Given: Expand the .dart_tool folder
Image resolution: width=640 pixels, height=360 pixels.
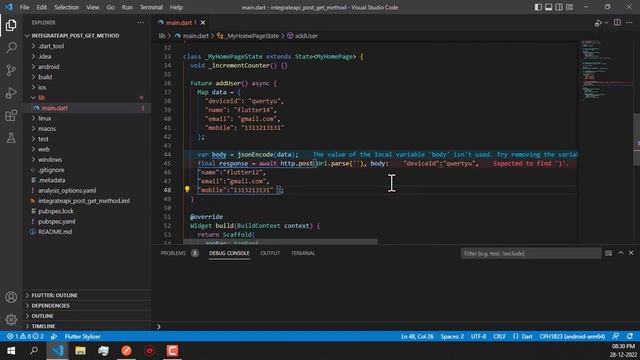Looking at the screenshot, I should point(51,46).
